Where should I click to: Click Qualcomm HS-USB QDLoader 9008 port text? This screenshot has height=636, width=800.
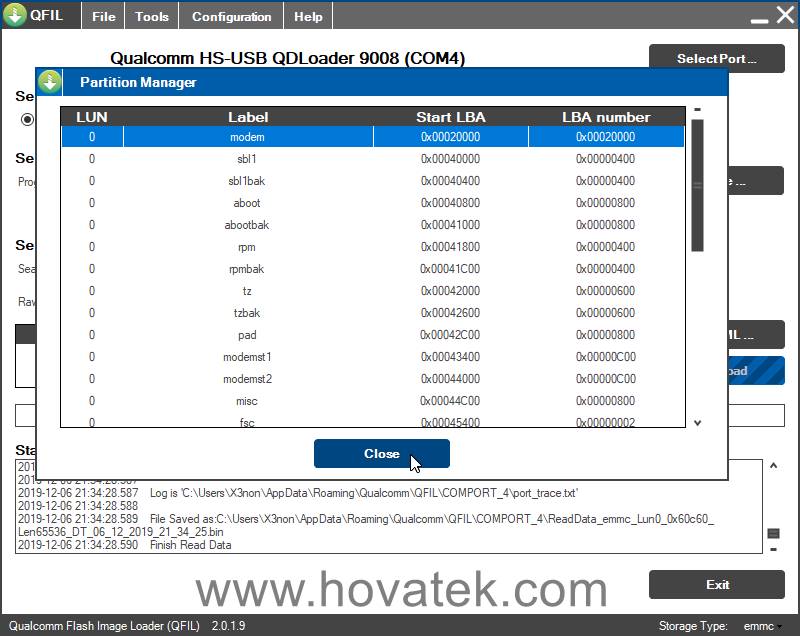click(288, 58)
